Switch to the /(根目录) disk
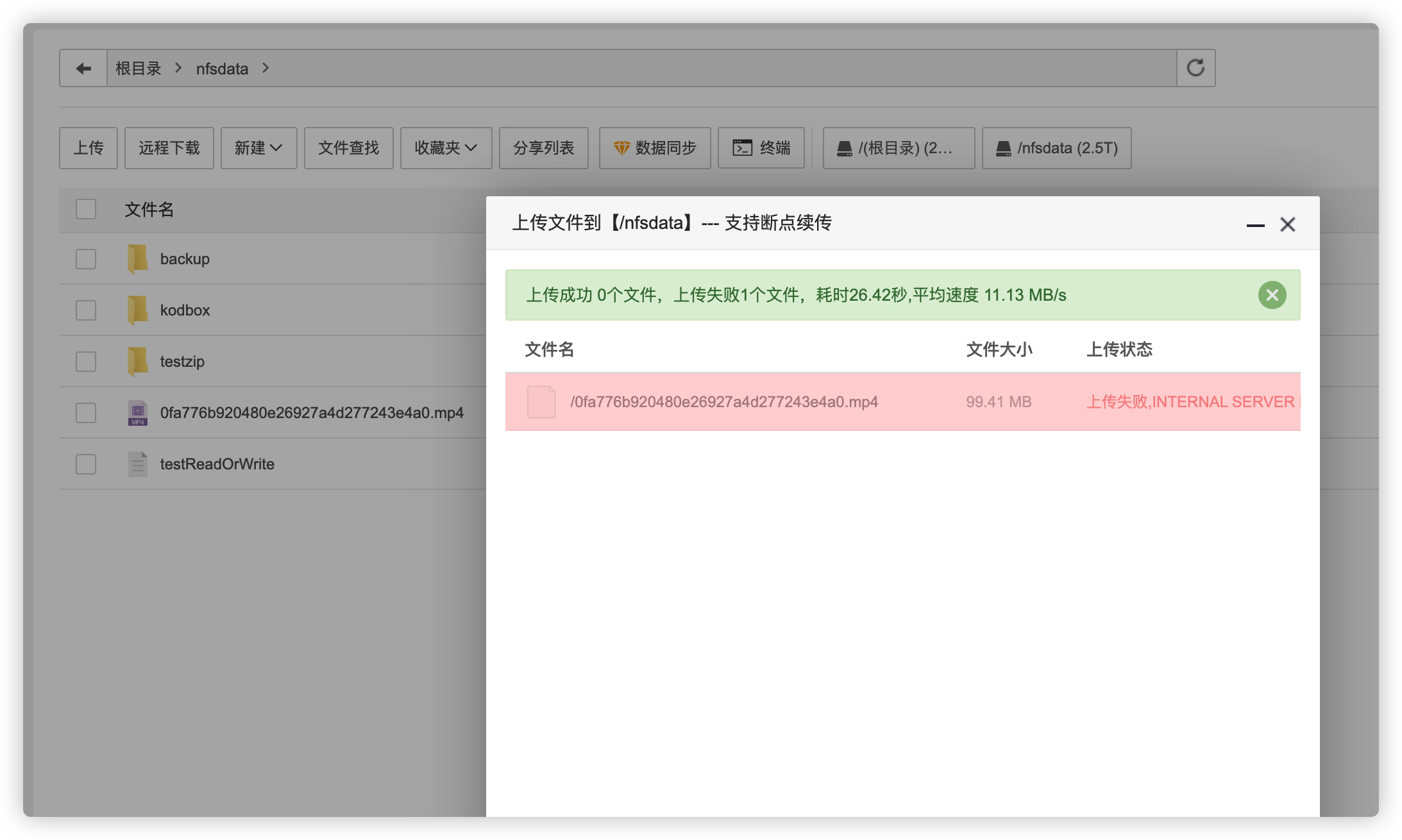 click(x=899, y=148)
